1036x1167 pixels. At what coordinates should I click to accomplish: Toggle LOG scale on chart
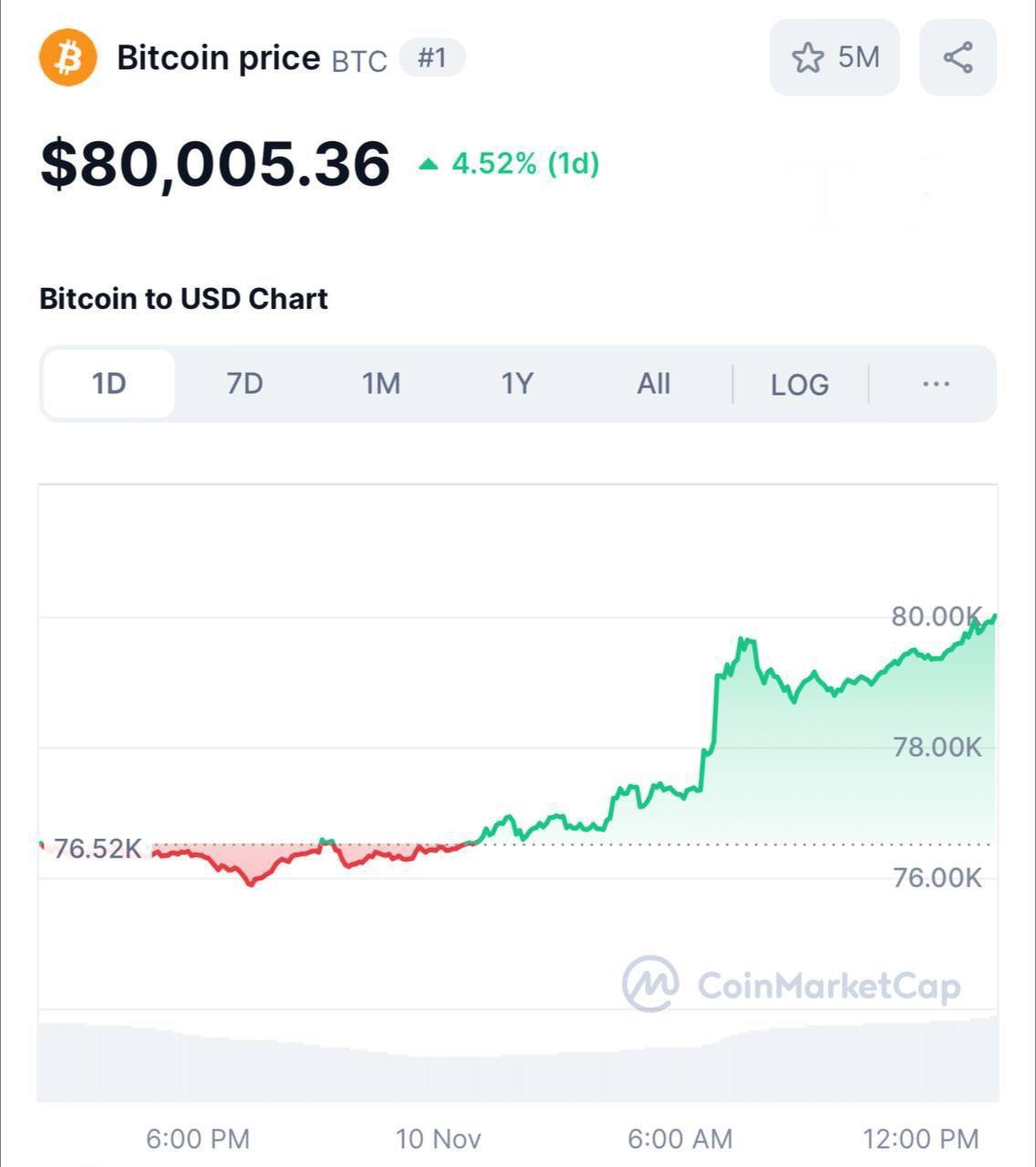pyautogui.click(x=800, y=385)
